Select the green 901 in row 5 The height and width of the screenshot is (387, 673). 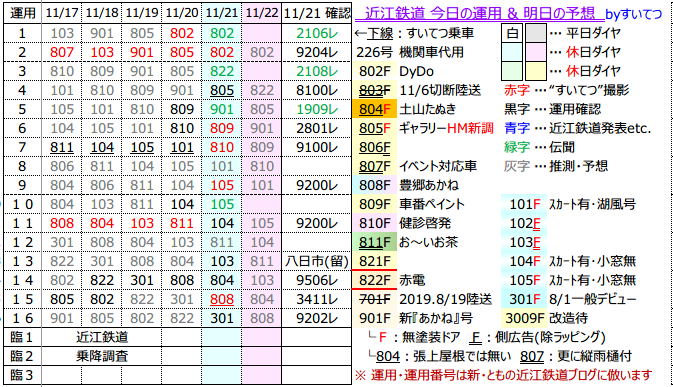222,109
